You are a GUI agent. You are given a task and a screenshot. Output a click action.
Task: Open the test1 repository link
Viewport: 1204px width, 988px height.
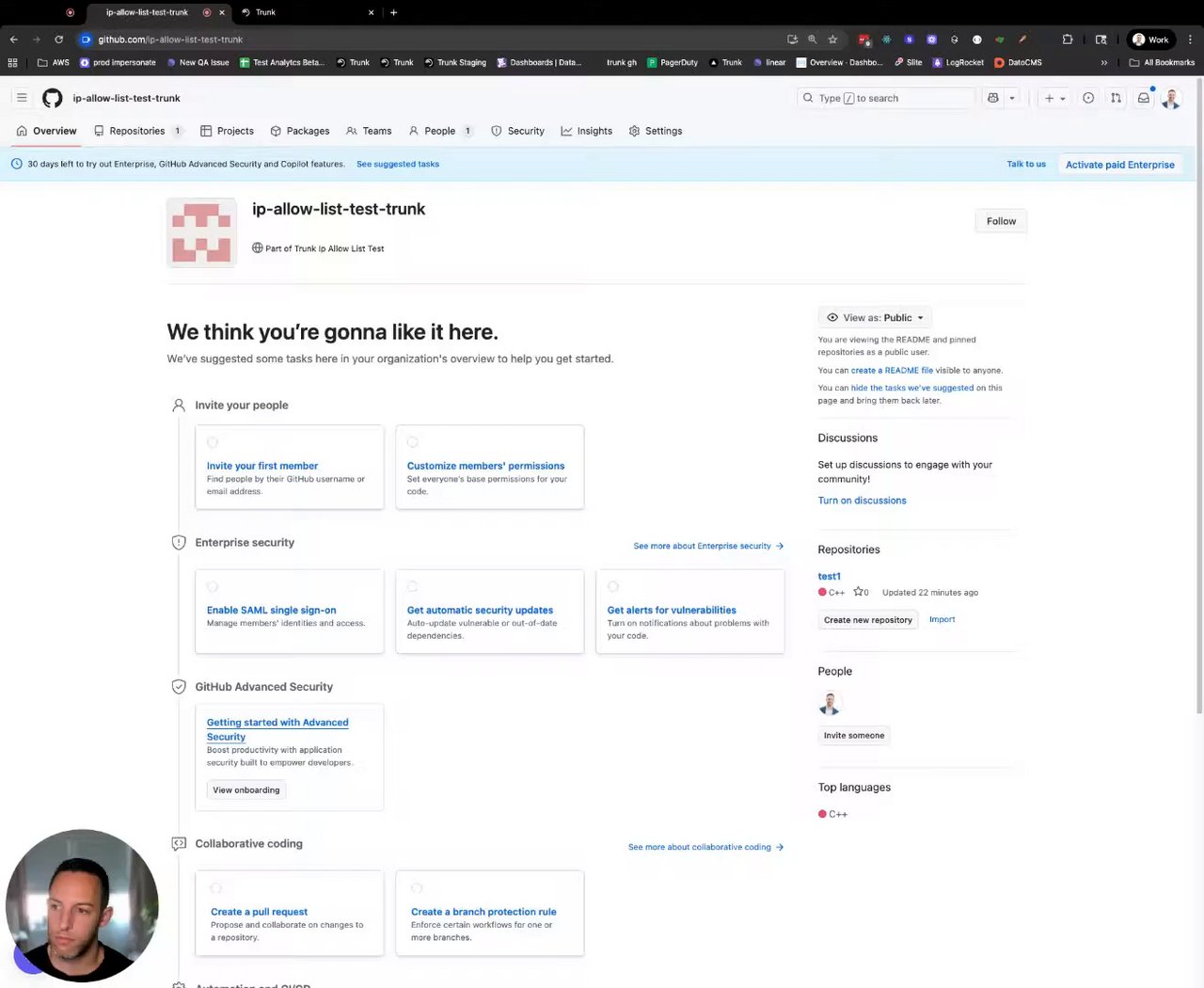[830, 576]
